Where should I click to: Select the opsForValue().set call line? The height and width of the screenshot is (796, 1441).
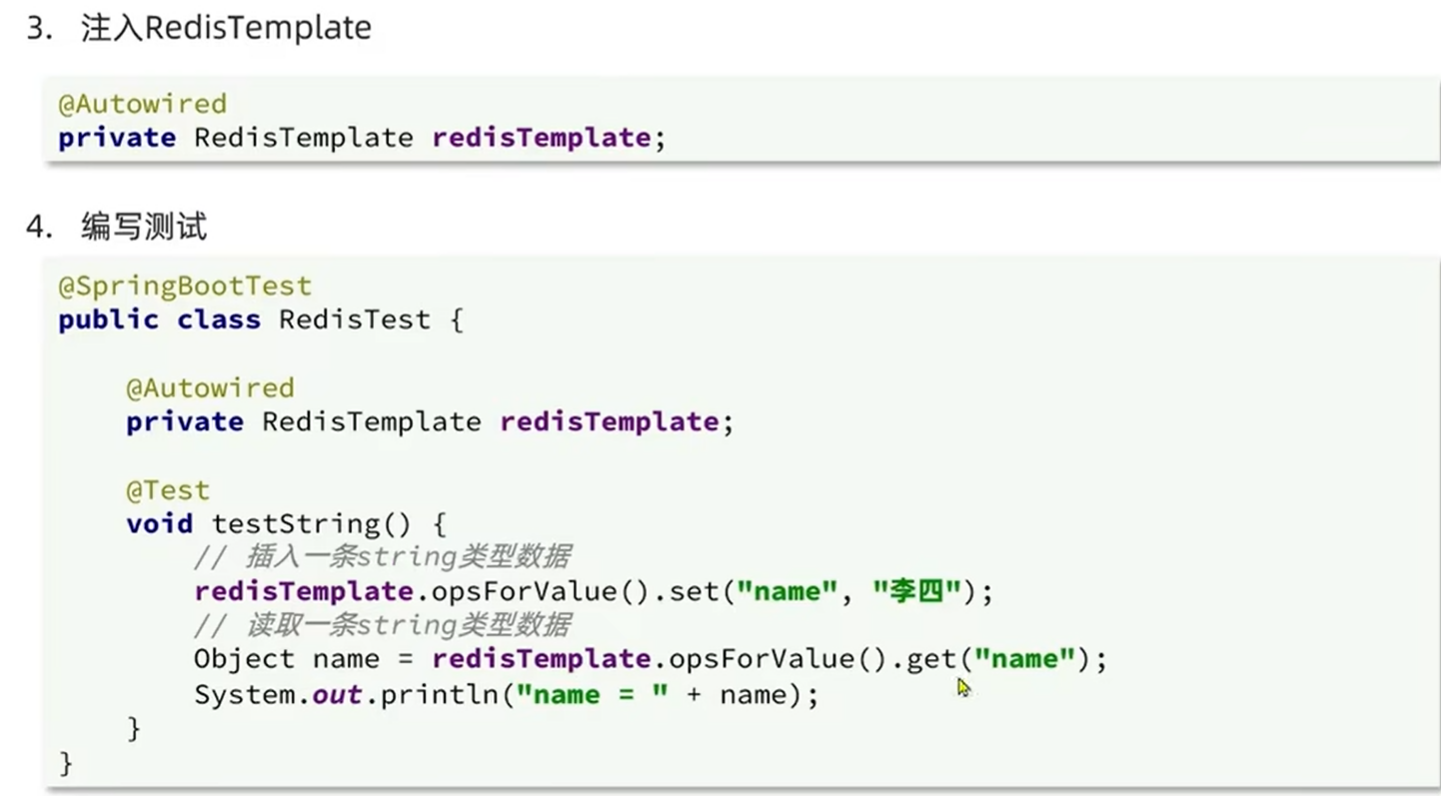click(590, 590)
